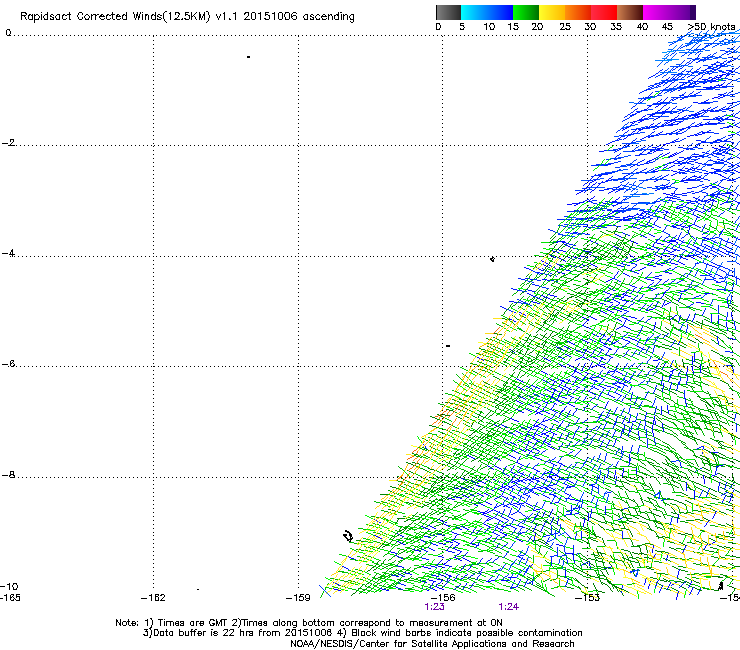This screenshot has width=740, height=650.
Task: Click the orange 25-30 knots legend segment
Action: [578, 12]
